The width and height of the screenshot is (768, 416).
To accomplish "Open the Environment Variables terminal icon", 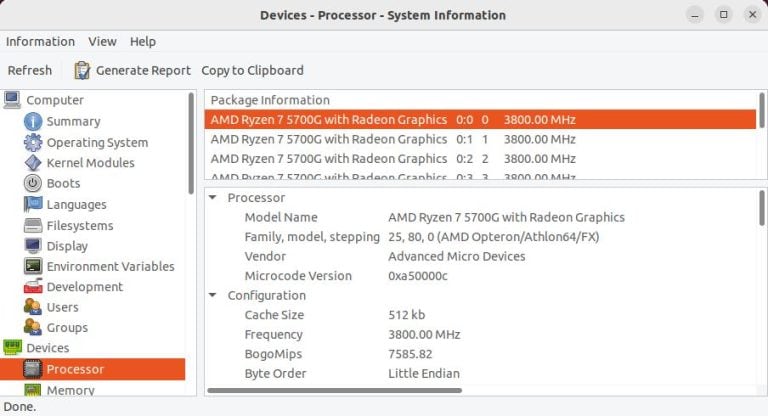I will coord(33,266).
